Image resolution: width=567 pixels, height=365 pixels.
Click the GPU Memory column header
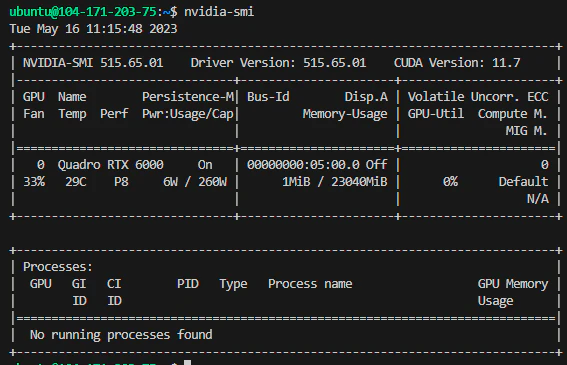click(x=513, y=284)
